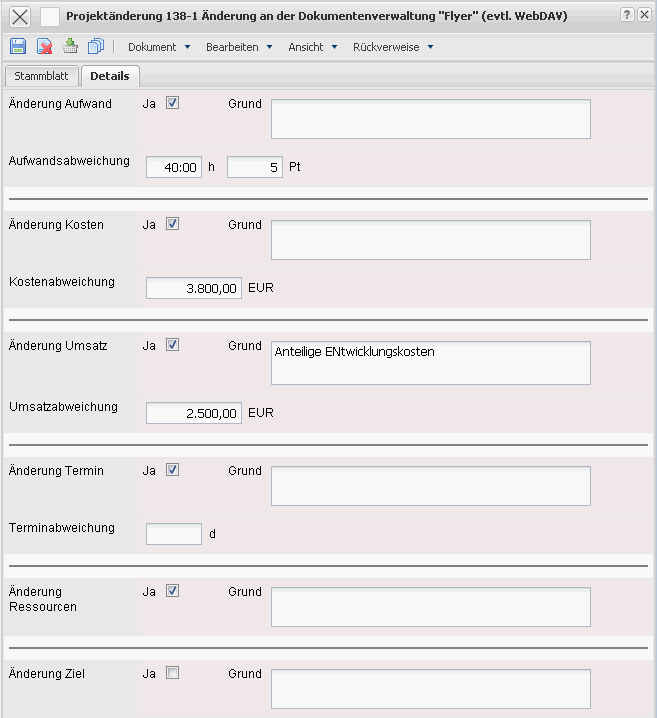Click the delete document icon with red X
The height and width of the screenshot is (718, 657).
tap(44, 47)
